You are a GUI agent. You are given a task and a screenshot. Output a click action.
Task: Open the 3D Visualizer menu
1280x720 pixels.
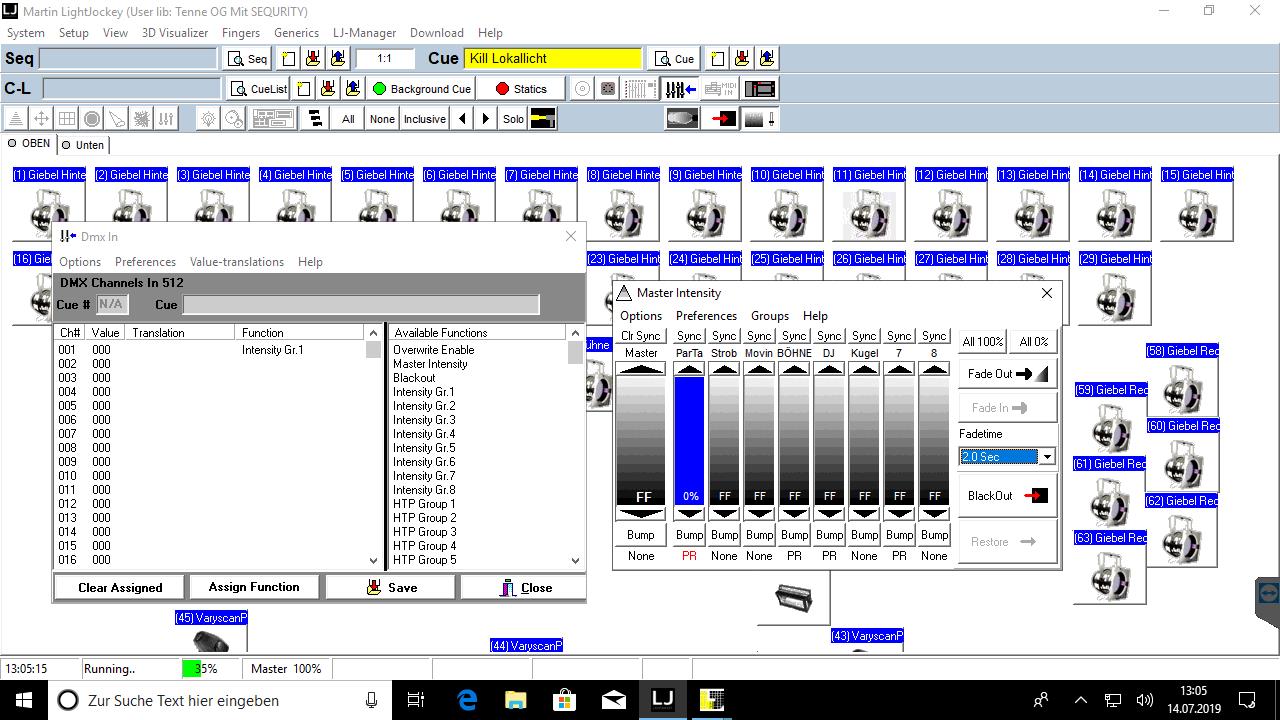click(175, 33)
